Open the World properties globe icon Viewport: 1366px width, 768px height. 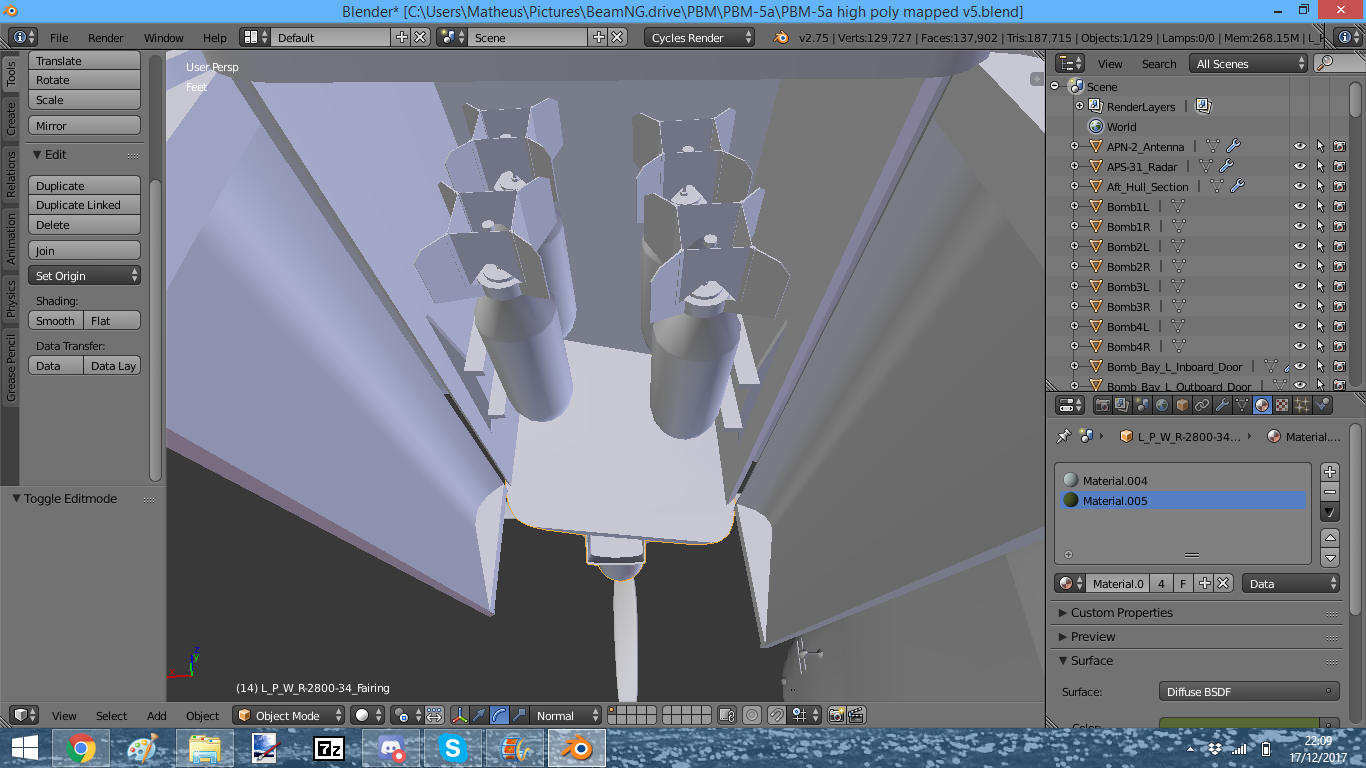tap(1162, 405)
